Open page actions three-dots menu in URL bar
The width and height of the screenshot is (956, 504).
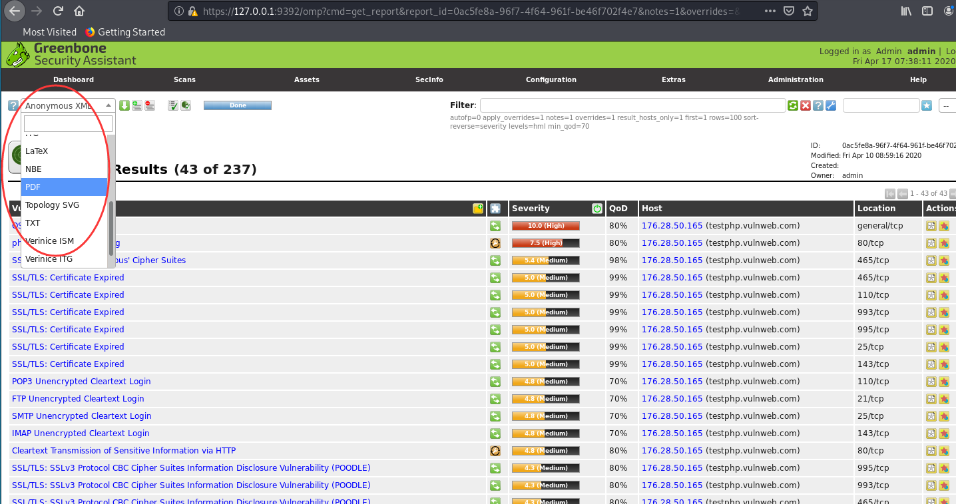(x=770, y=11)
